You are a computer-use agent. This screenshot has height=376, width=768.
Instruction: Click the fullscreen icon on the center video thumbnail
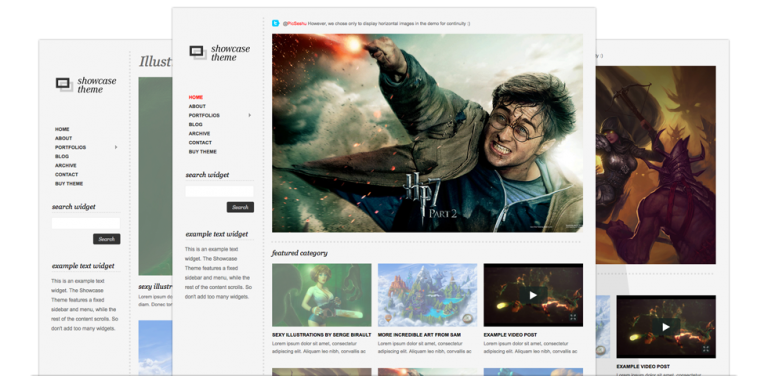tap(573, 317)
